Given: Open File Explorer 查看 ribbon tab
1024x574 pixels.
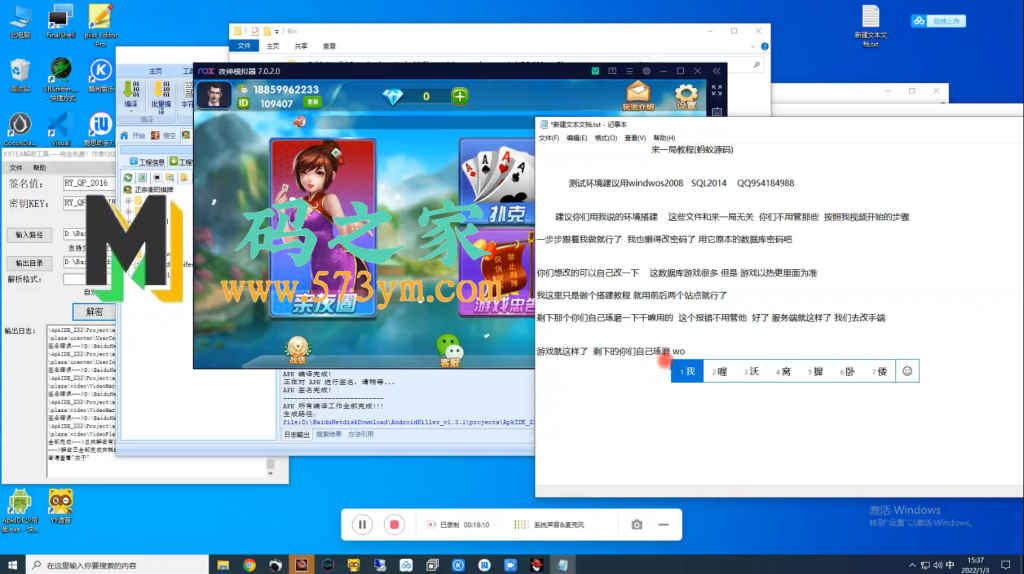Looking at the screenshot, I should pyautogui.click(x=329, y=46).
